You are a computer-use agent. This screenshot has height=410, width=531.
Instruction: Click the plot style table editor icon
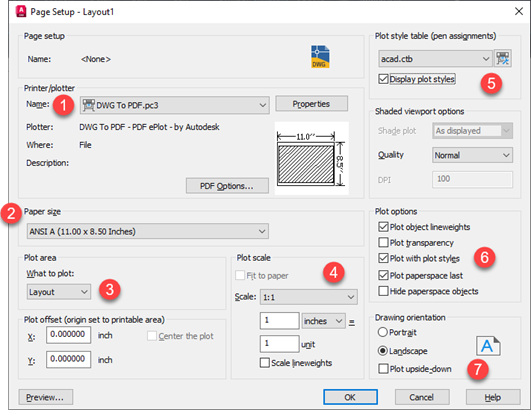[x=503, y=59]
